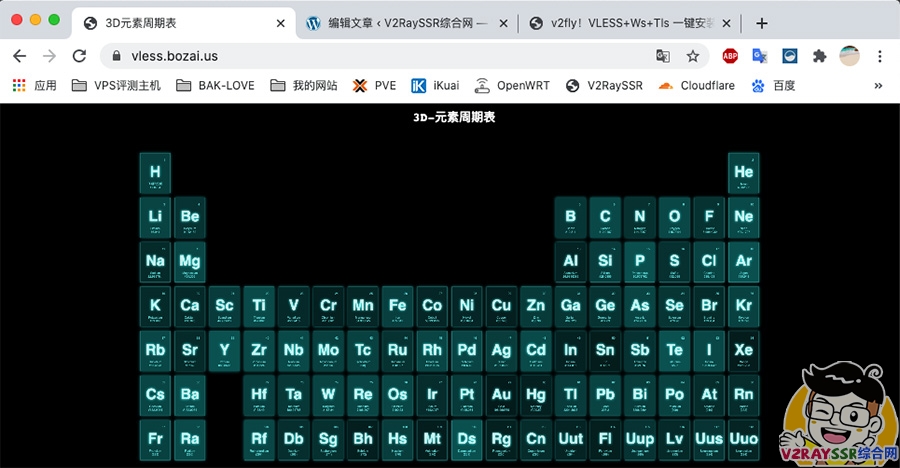Select the Helium element tile
This screenshot has height=468, width=900.
[743, 173]
